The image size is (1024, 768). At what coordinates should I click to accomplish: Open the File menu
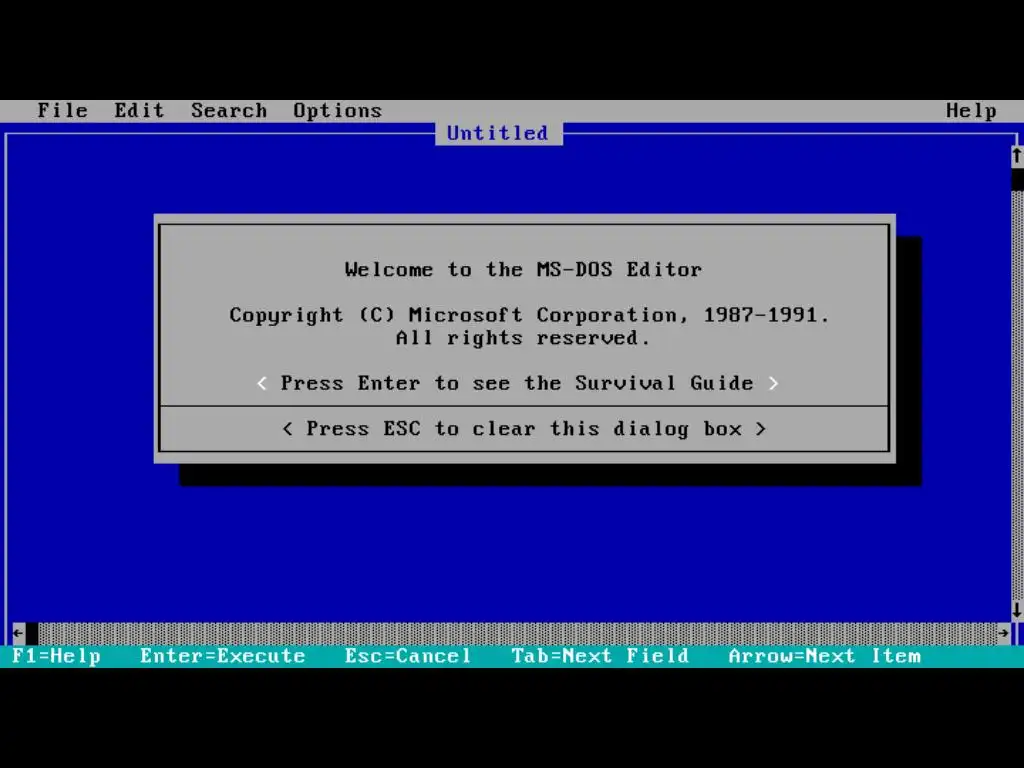point(63,110)
